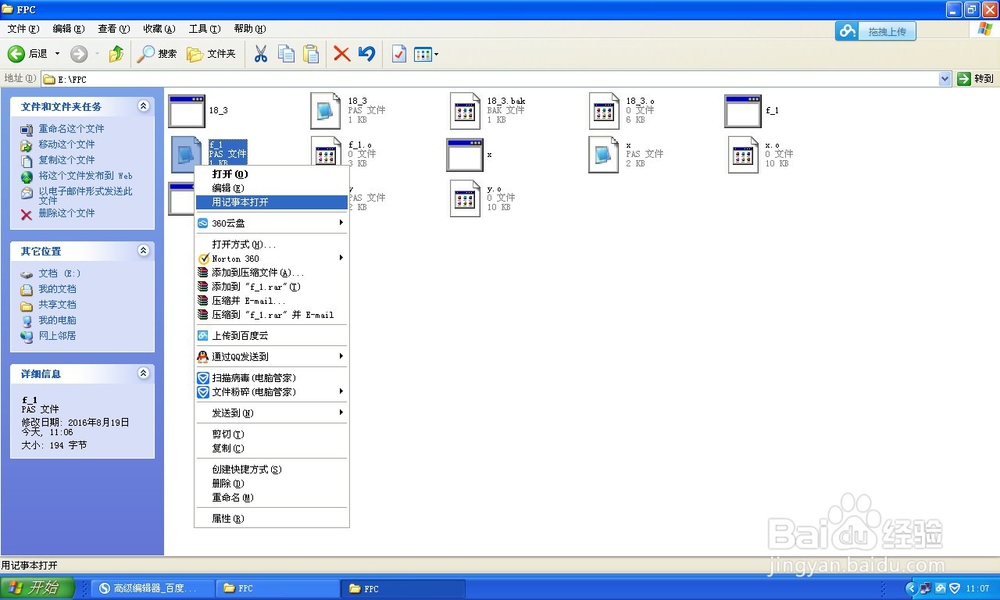Open My Network Places link
The height and width of the screenshot is (600, 1000).
[x=57, y=335]
